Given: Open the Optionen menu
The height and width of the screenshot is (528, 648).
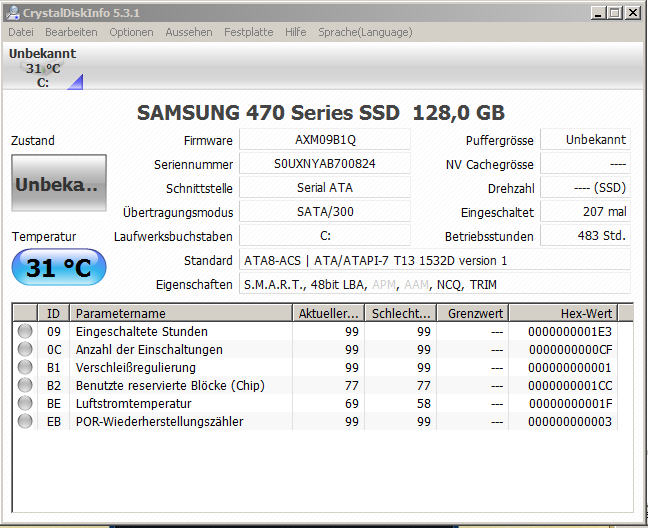Looking at the screenshot, I should pos(131,32).
